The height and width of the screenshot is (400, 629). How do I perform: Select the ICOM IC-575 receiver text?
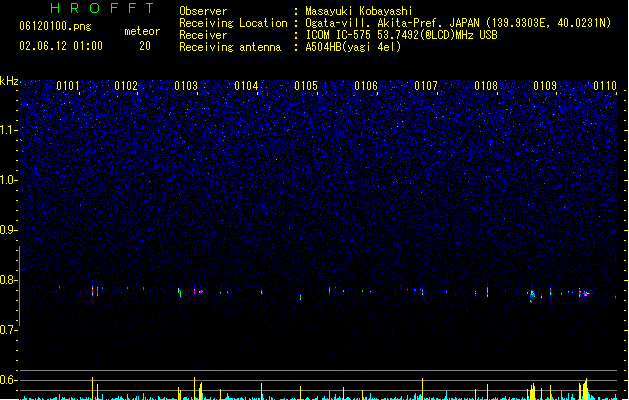tap(401, 35)
